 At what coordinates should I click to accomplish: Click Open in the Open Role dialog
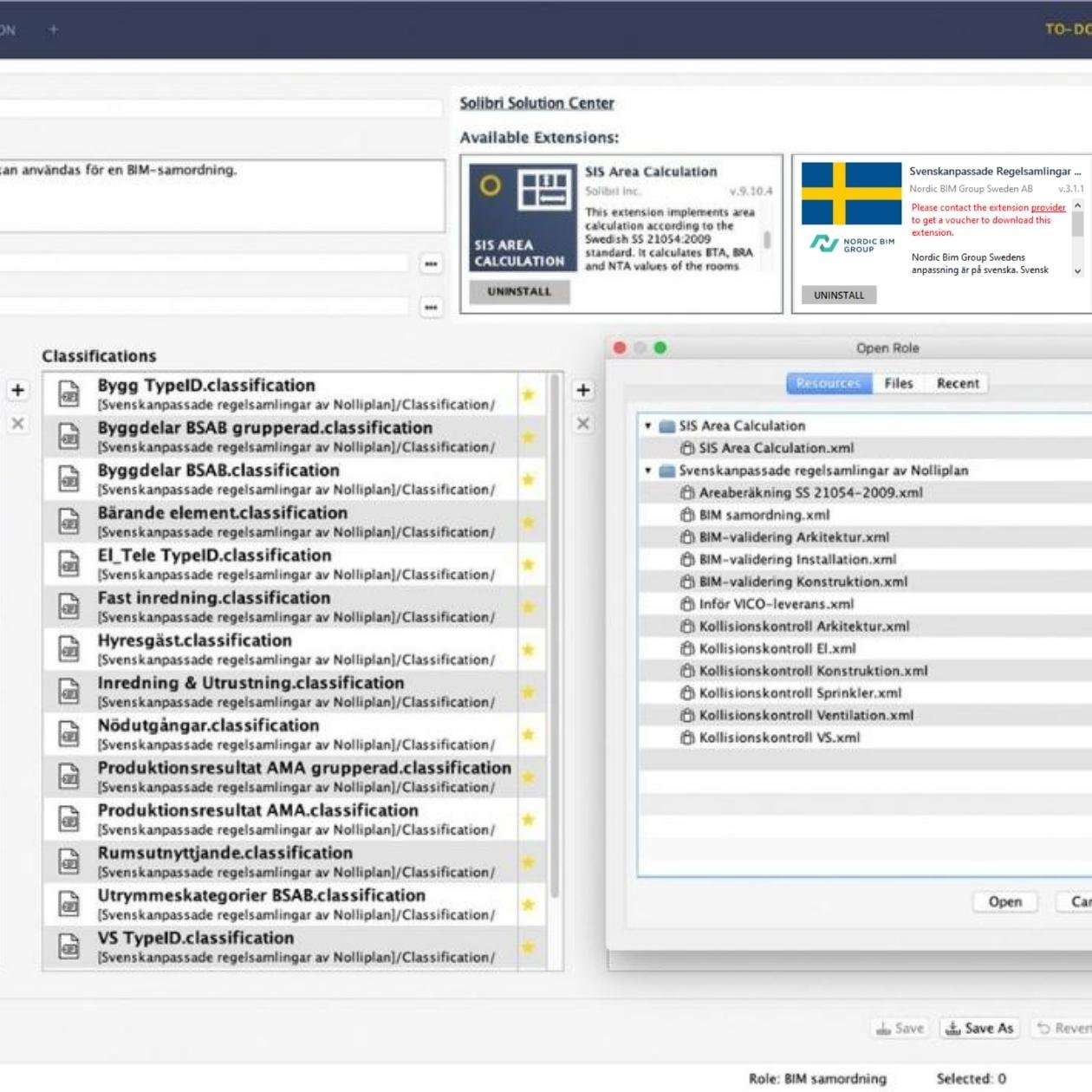pos(1005,901)
